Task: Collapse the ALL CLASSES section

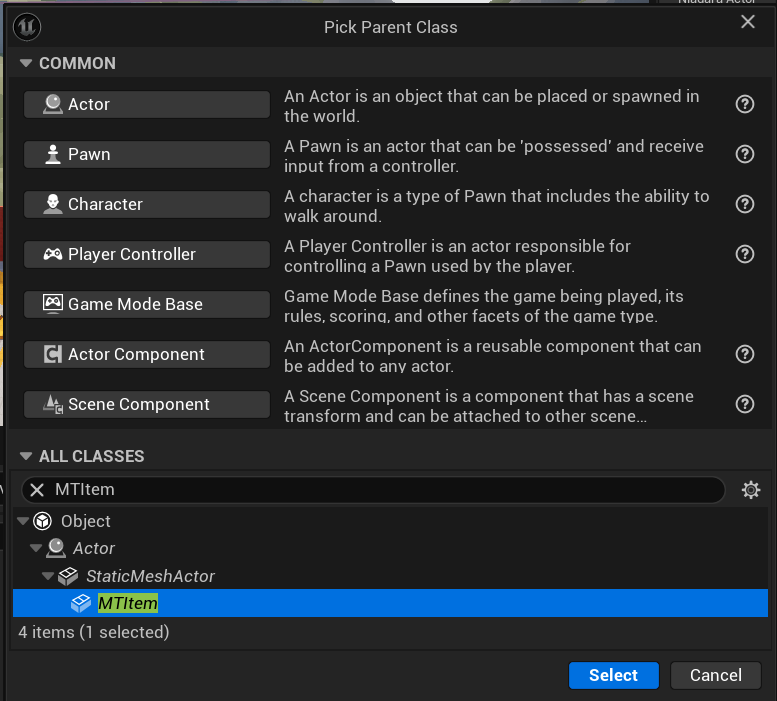Action: 26,456
